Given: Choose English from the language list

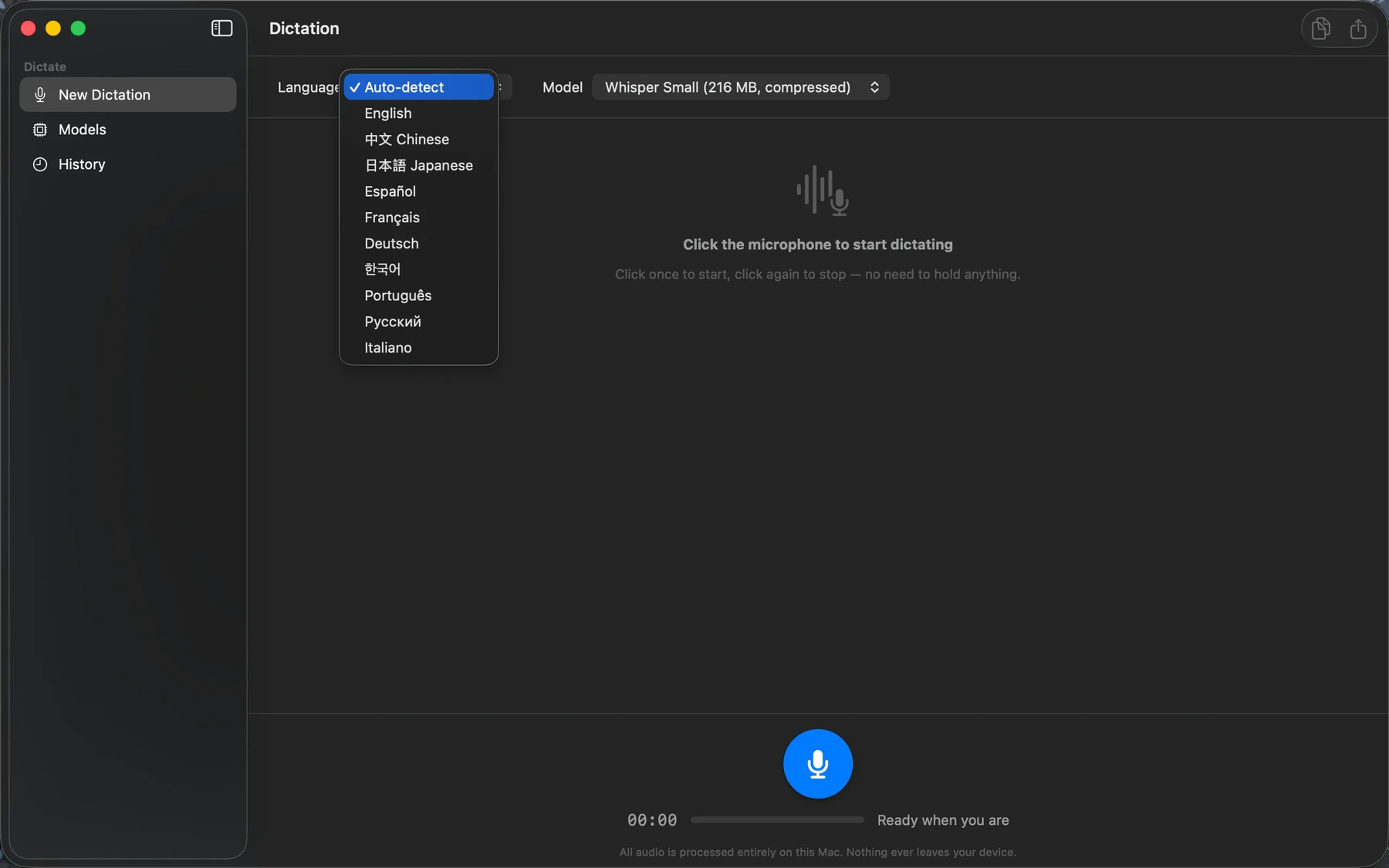Looking at the screenshot, I should 419,113.
